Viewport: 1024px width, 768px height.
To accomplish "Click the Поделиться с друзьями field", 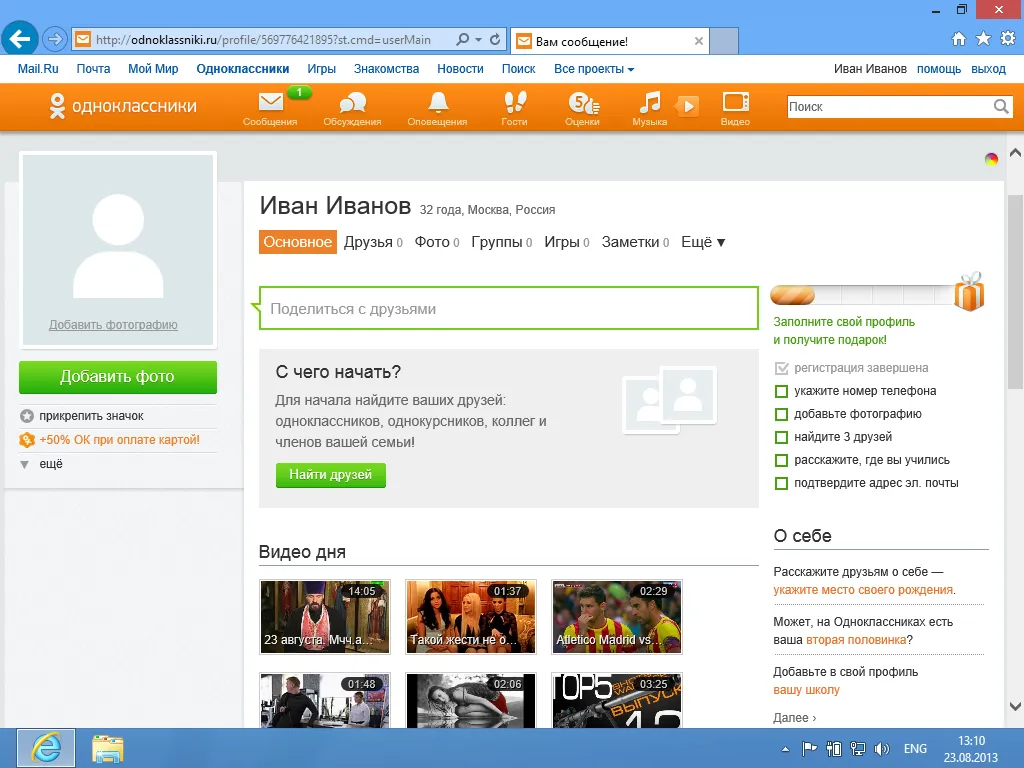I will point(509,308).
